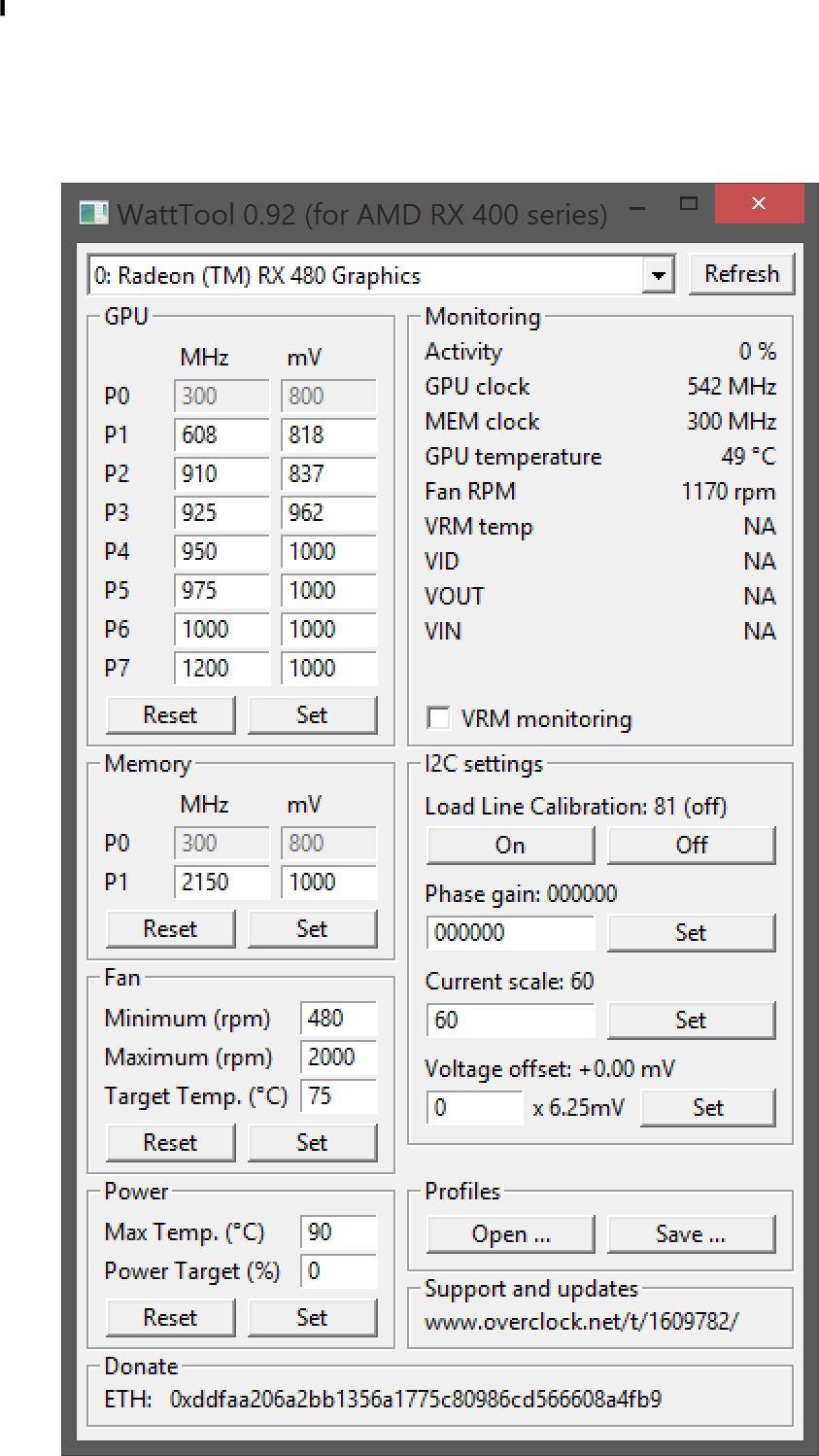This screenshot has width=819, height=1456.
Task: Focus the GPU P3 MHz field 925
Action: coord(222,512)
